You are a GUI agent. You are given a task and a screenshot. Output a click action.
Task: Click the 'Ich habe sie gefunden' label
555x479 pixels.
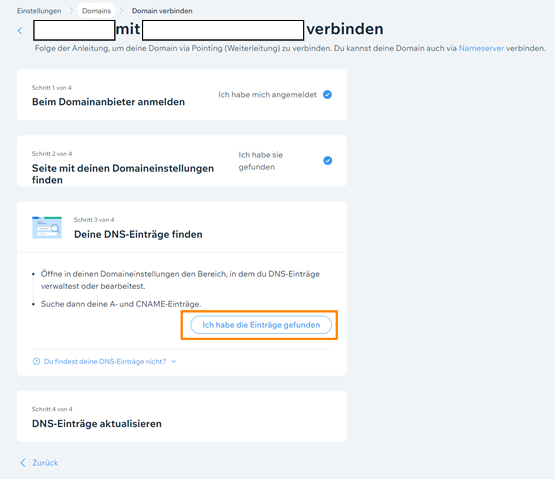261,161
